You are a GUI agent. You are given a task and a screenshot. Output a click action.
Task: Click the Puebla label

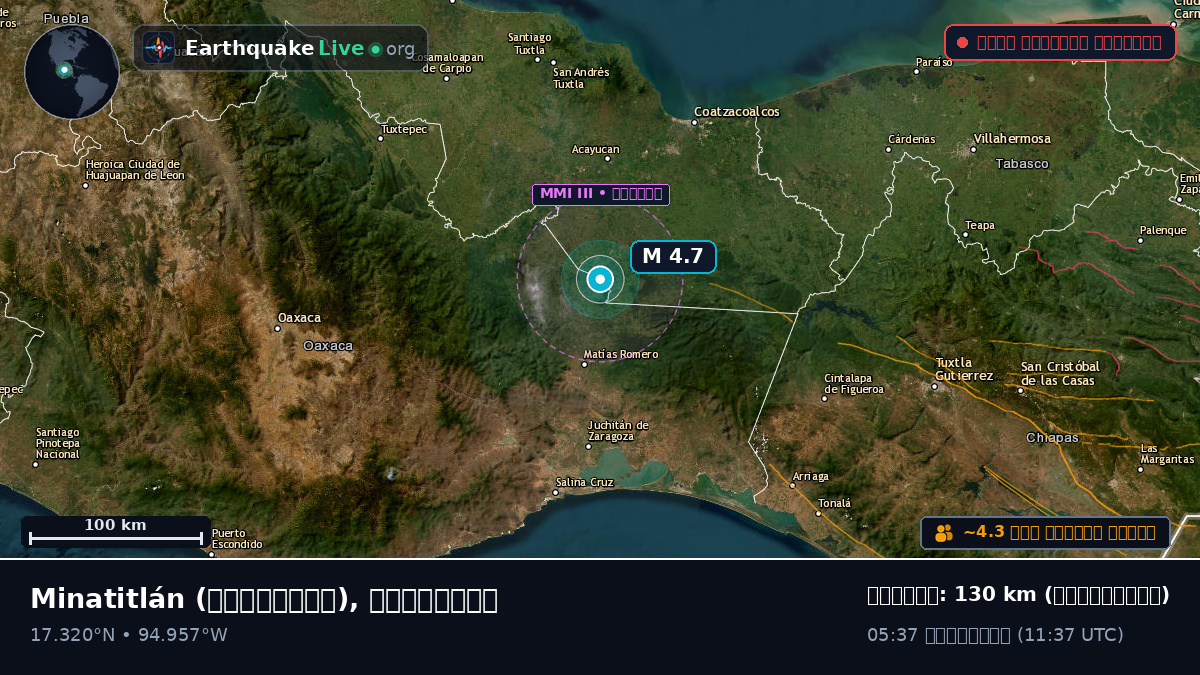66,18
